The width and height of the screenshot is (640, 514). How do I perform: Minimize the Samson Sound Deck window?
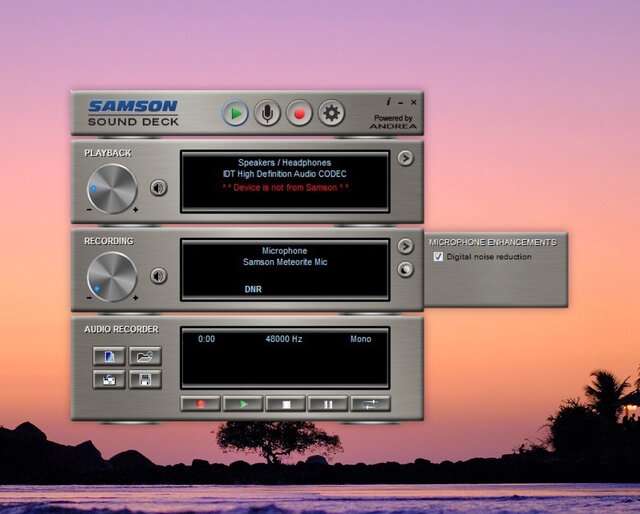(401, 102)
